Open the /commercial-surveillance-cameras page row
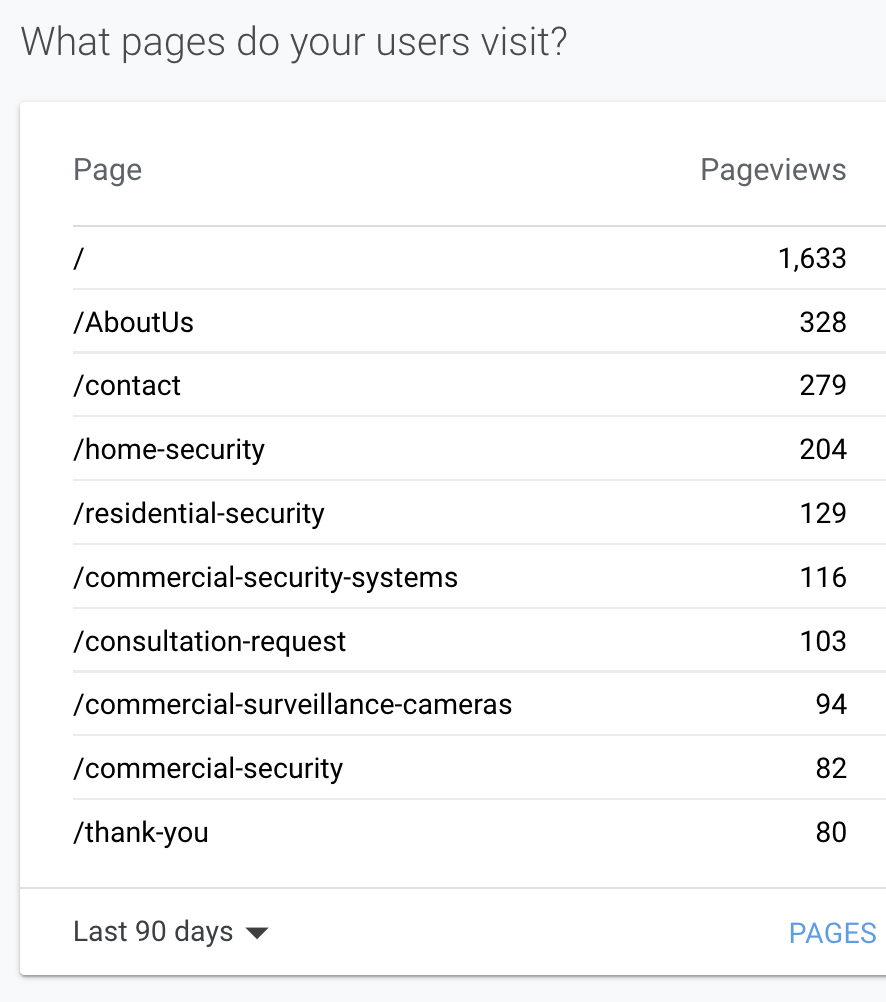This screenshot has height=1002, width=886. coord(292,704)
